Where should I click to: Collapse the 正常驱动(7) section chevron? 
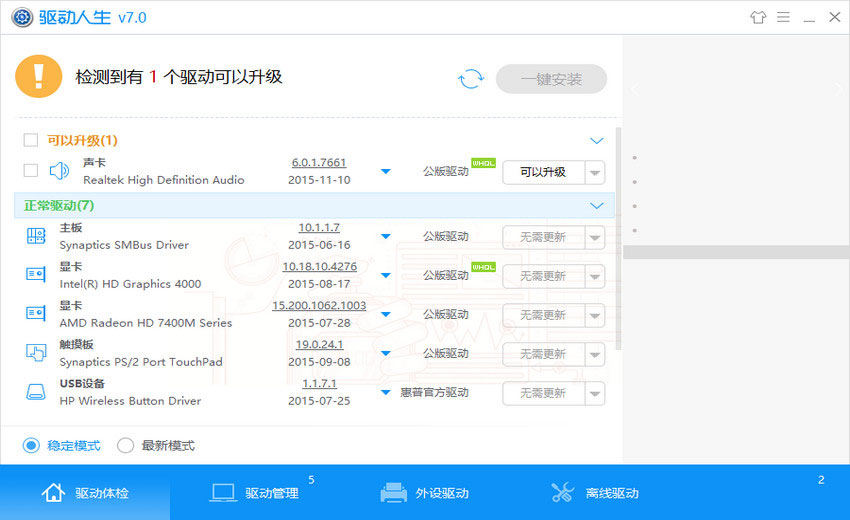[596, 206]
